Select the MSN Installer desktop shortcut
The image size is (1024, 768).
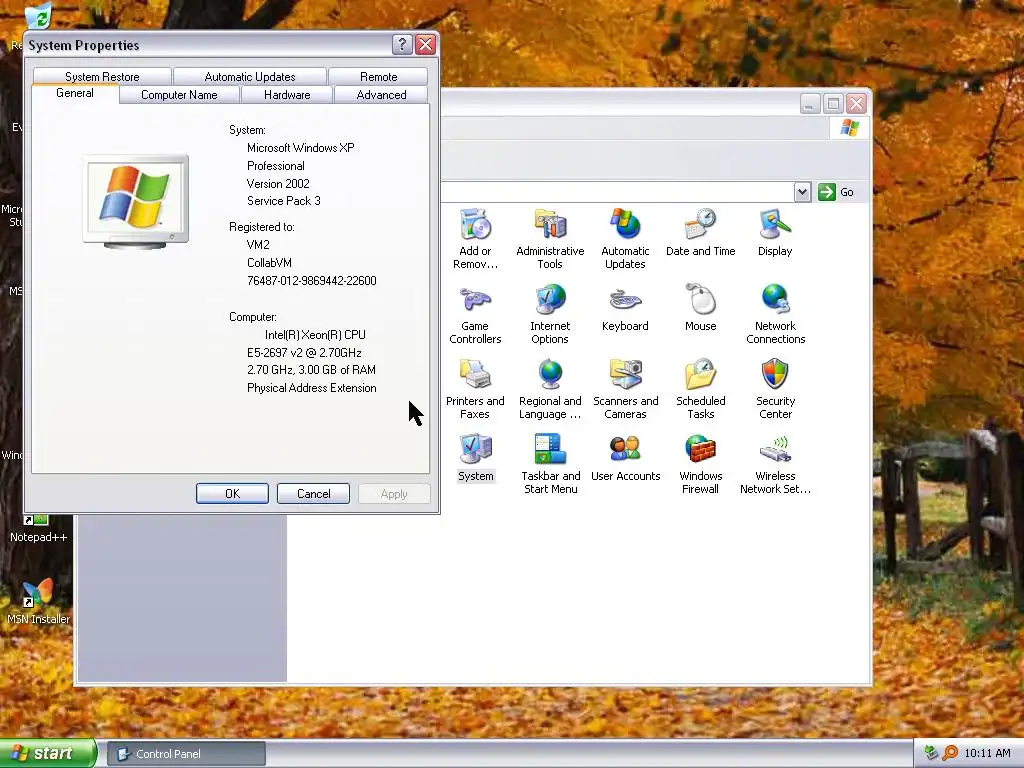(38, 602)
